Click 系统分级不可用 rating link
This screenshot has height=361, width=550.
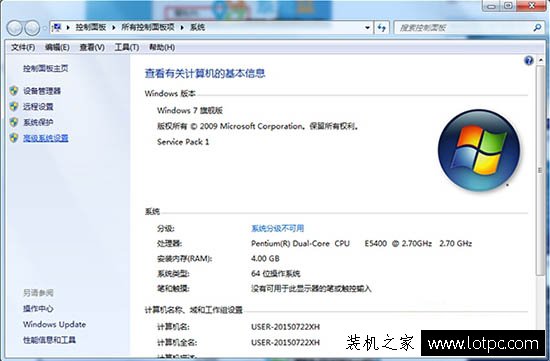point(277,228)
